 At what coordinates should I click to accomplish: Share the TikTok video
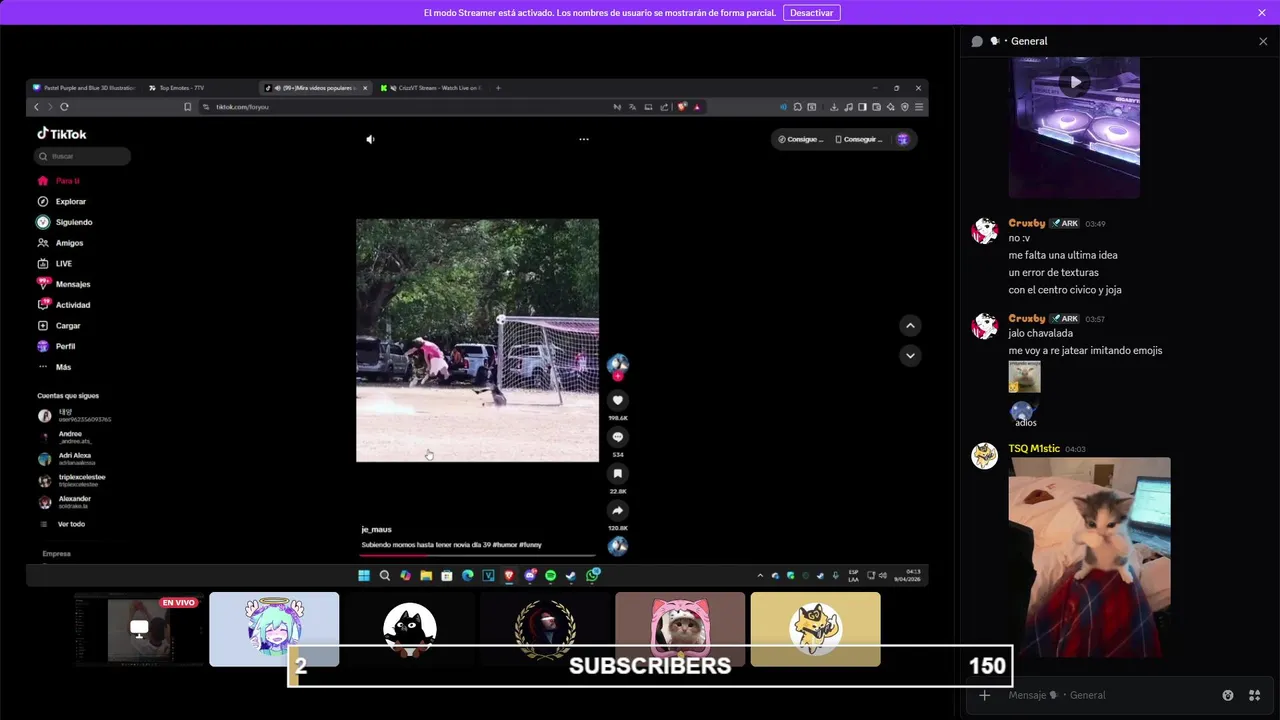[618, 511]
